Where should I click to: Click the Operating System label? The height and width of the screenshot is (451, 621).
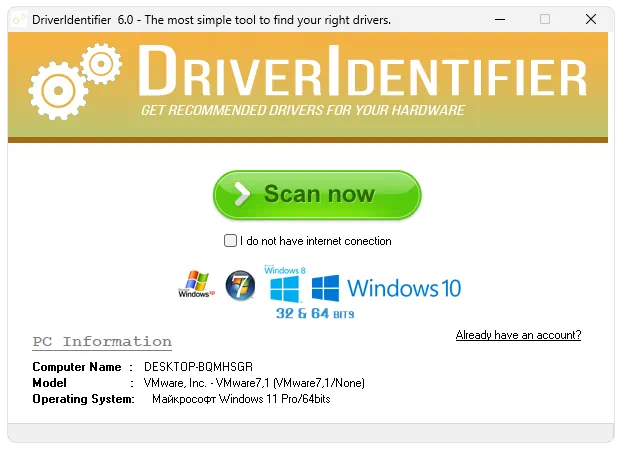pyautogui.click(x=83, y=399)
